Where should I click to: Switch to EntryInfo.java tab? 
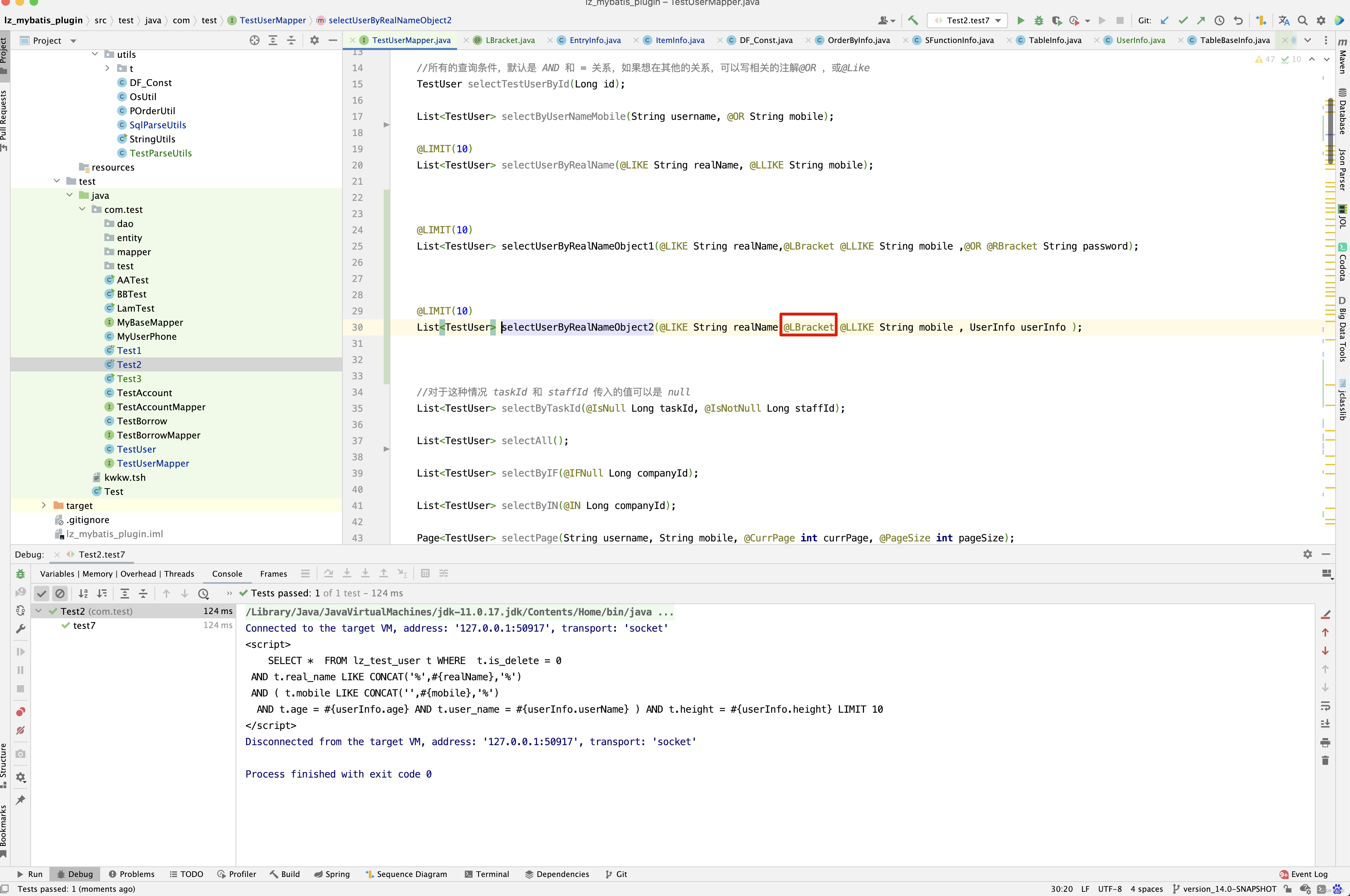pos(594,40)
